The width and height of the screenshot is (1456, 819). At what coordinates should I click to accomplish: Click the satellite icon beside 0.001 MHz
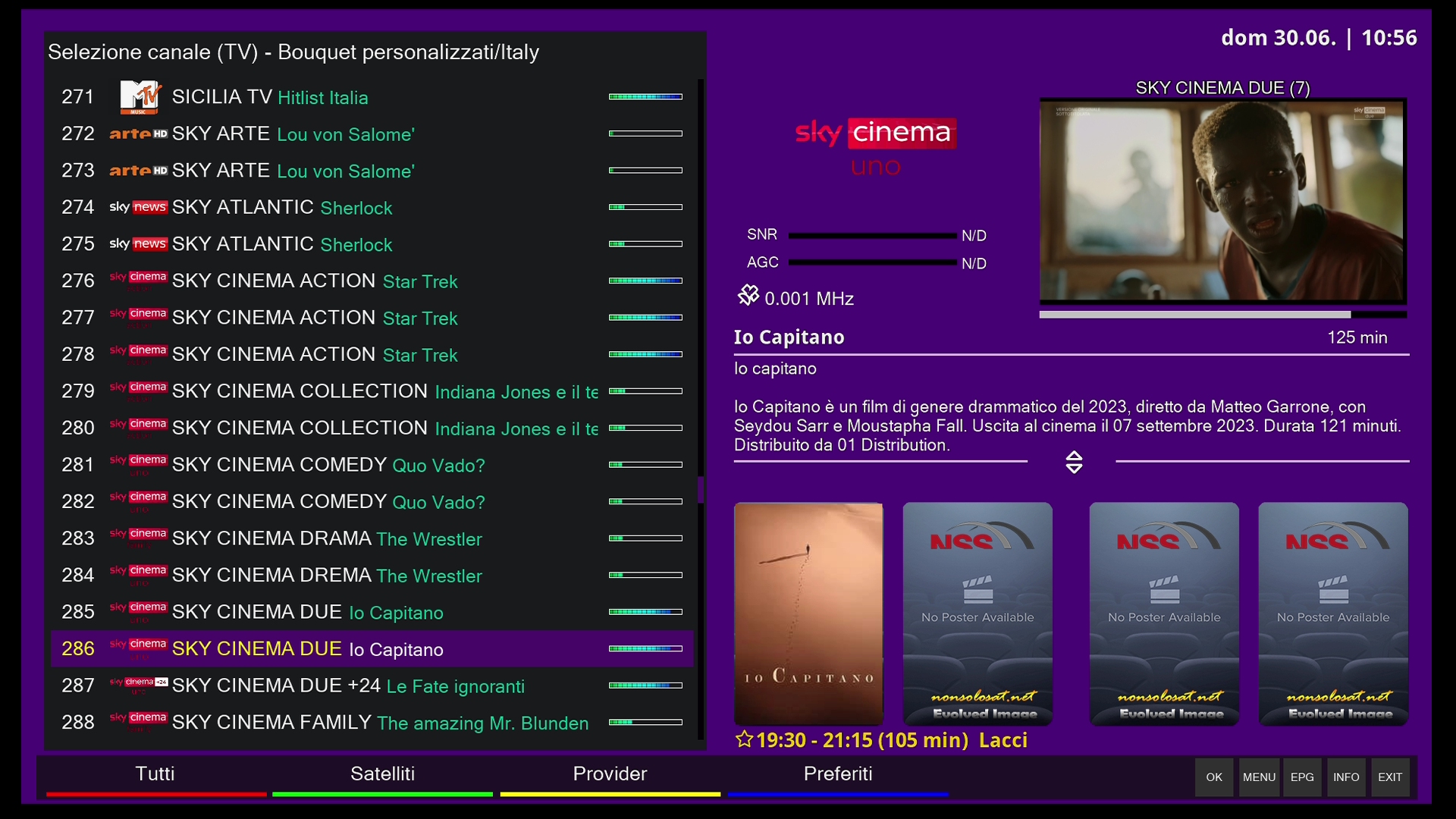748,295
